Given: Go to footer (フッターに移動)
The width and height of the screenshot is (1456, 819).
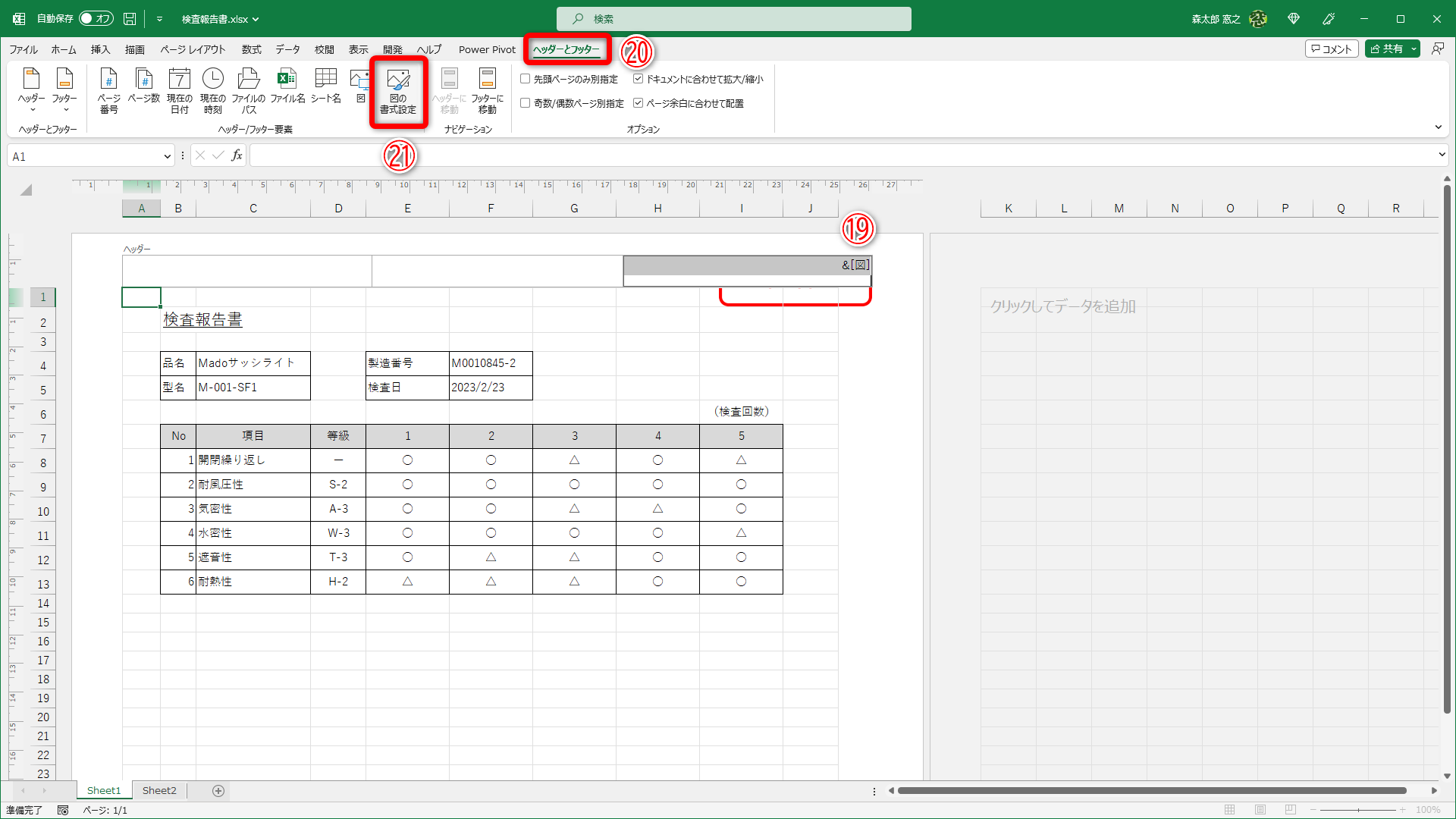Looking at the screenshot, I should click(x=487, y=89).
